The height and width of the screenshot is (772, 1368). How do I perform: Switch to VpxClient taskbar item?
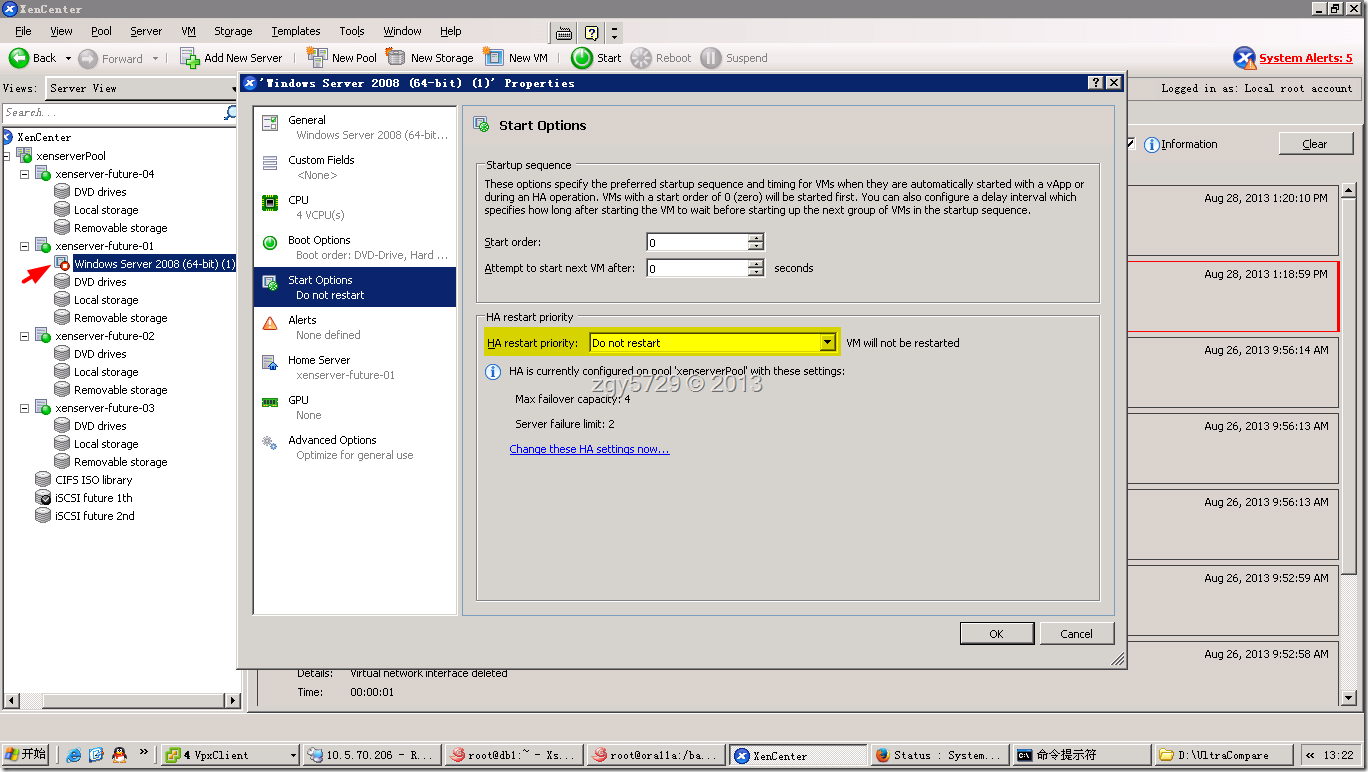point(231,755)
